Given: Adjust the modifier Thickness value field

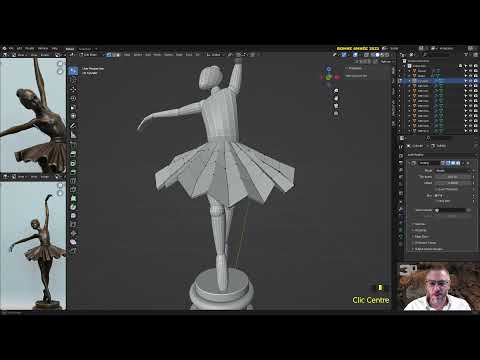Looking at the screenshot, I should 454,177.
